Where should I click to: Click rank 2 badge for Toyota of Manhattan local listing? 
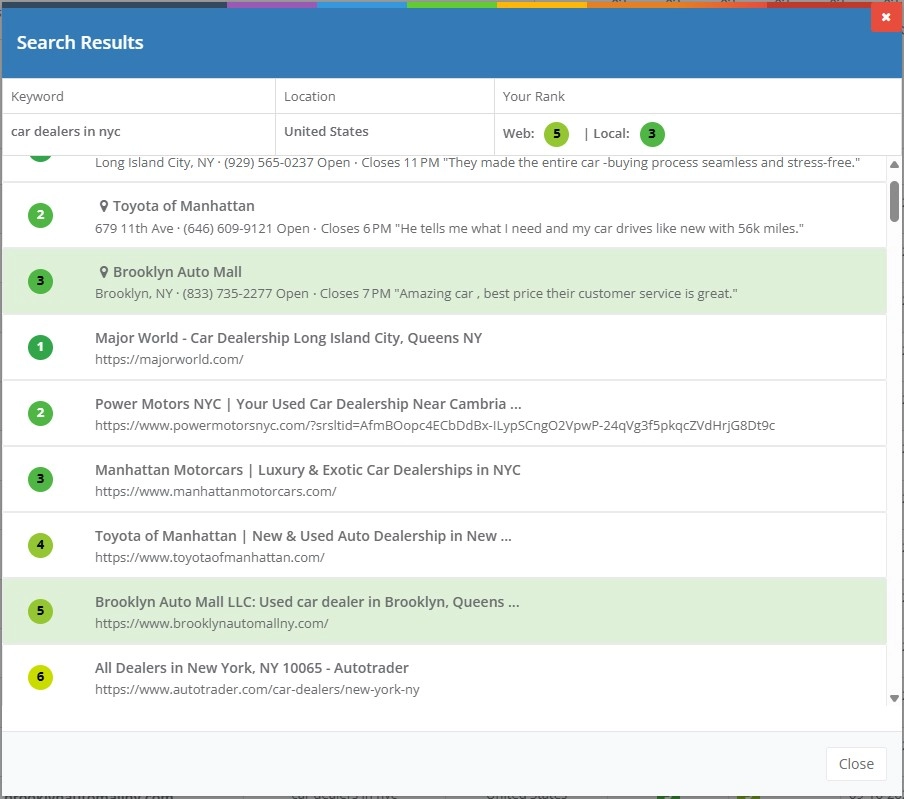pyautogui.click(x=40, y=215)
